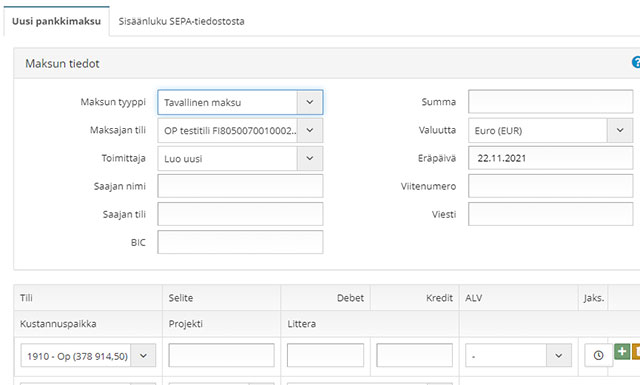640x385 pixels.
Task: Click the Viesti message field
Action: pyautogui.click(x=550, y=214)
